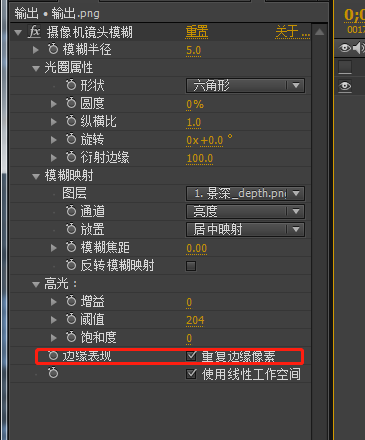Click the 输出 • 输出.png panel header
The height and width of the screenshot is (440, 365).
point(57,14)
